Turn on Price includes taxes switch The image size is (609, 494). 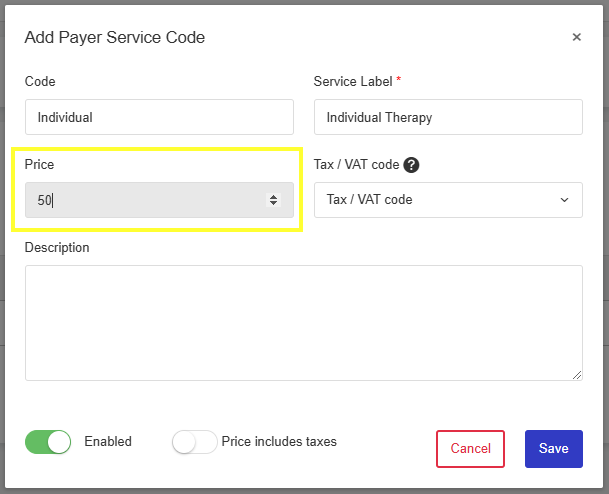pos(194,442)
